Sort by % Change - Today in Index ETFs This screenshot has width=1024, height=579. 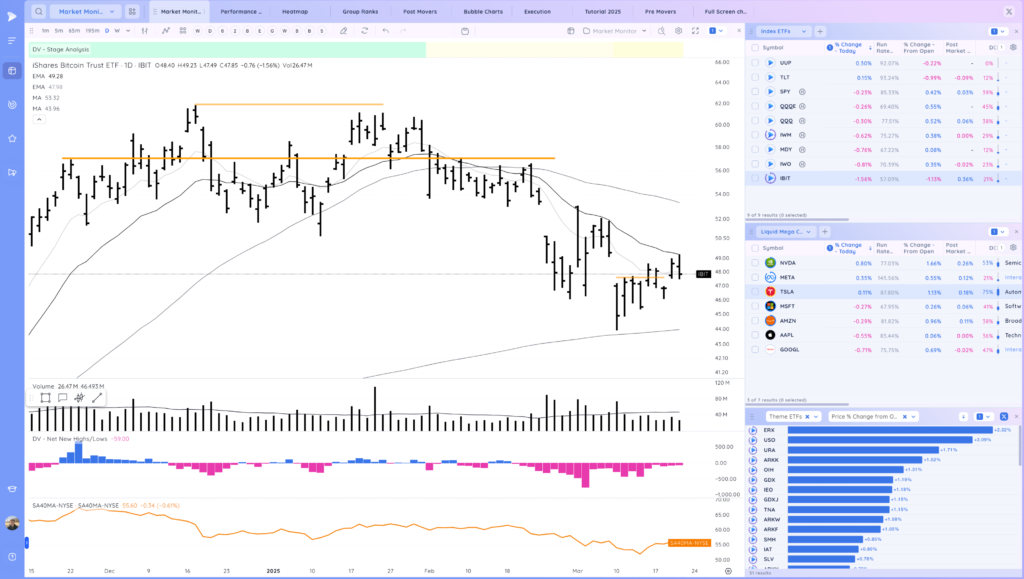848,48
